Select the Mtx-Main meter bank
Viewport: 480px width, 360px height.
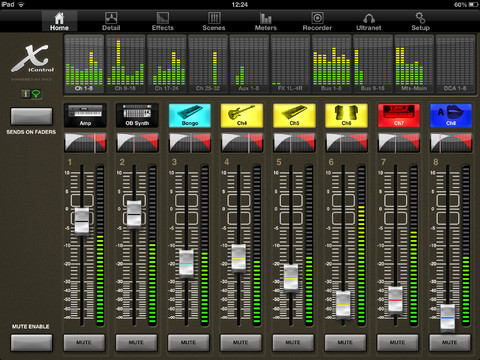pyautogui.click(x=414, y=64)
